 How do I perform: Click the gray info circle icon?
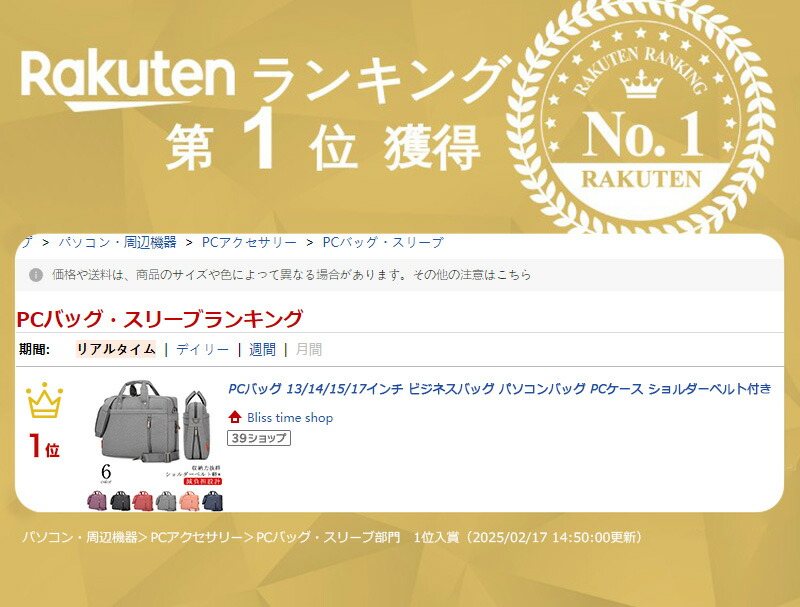36,274
